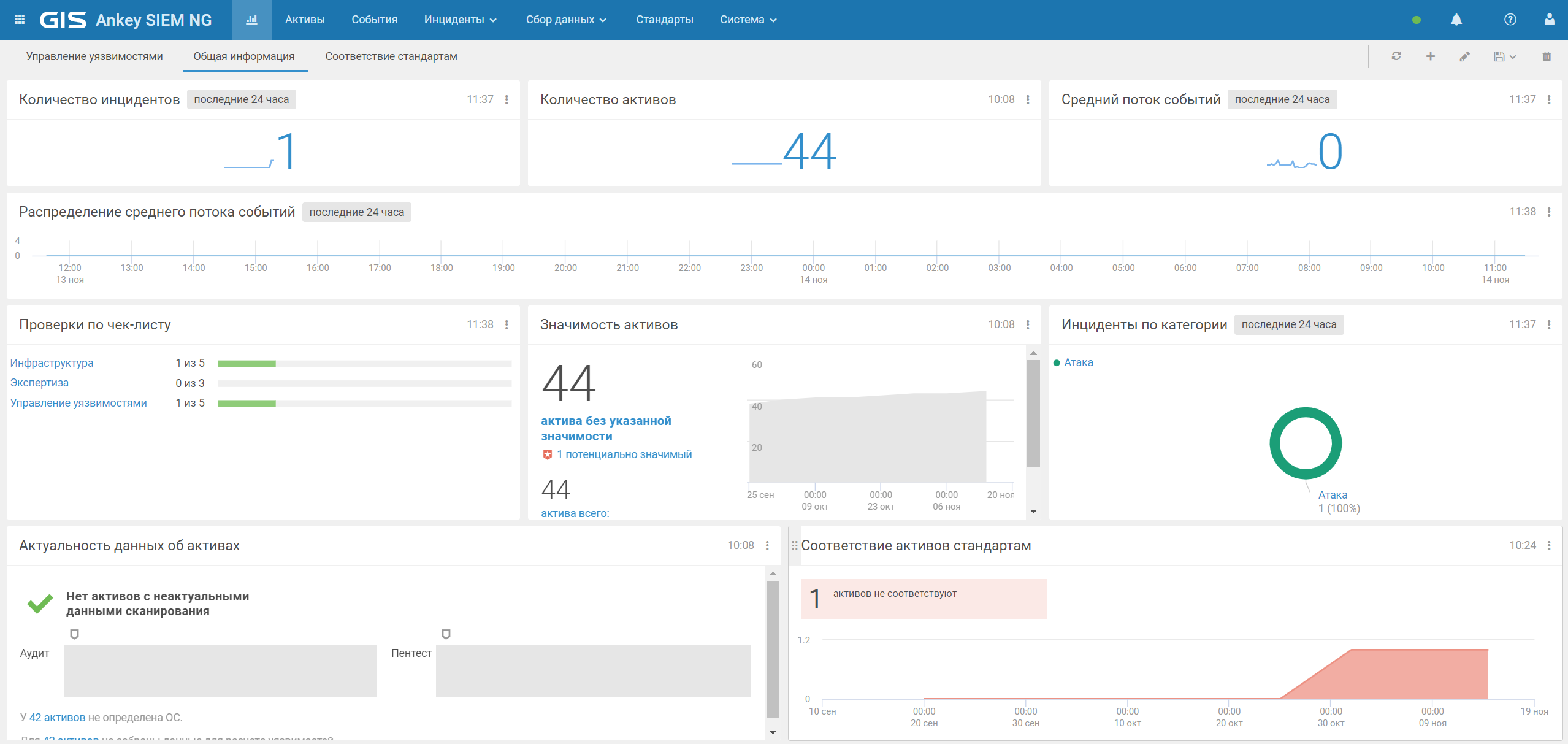Click the 42 активов link
Viewport: 1568px width, 744px height.
(x=57, y=718)
